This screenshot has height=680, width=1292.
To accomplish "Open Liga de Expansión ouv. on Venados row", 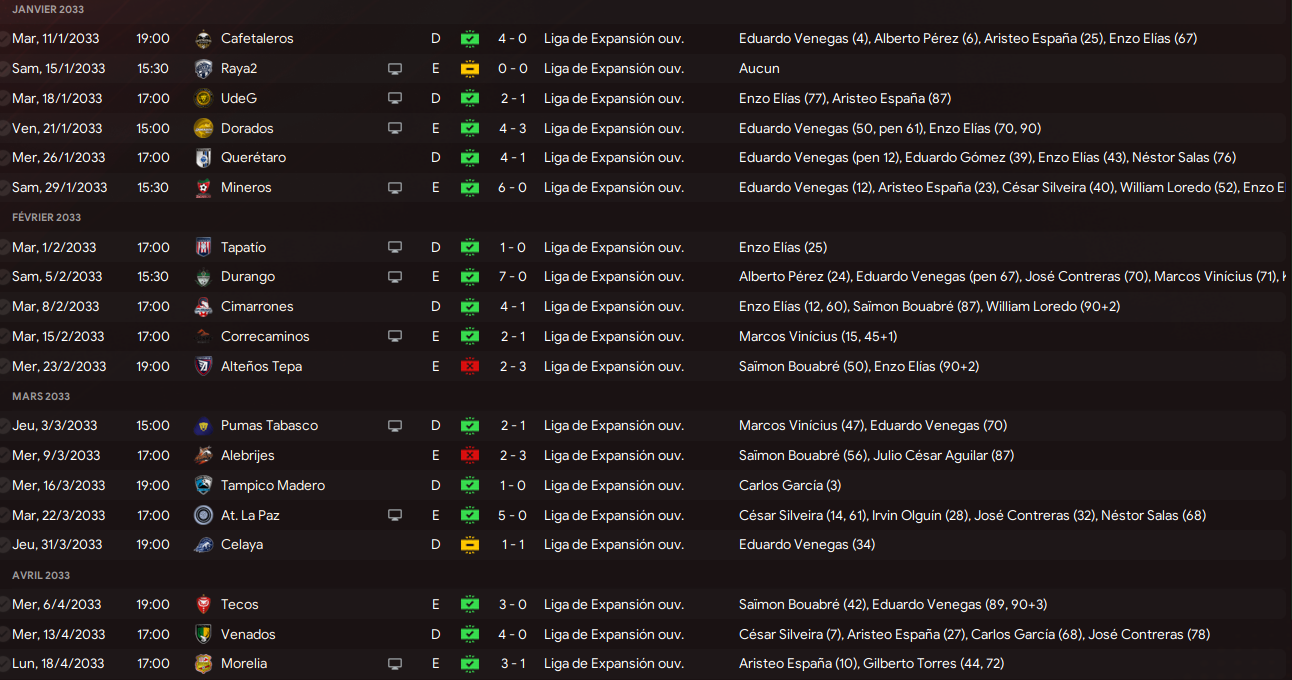I will click(x=613, y=635).
